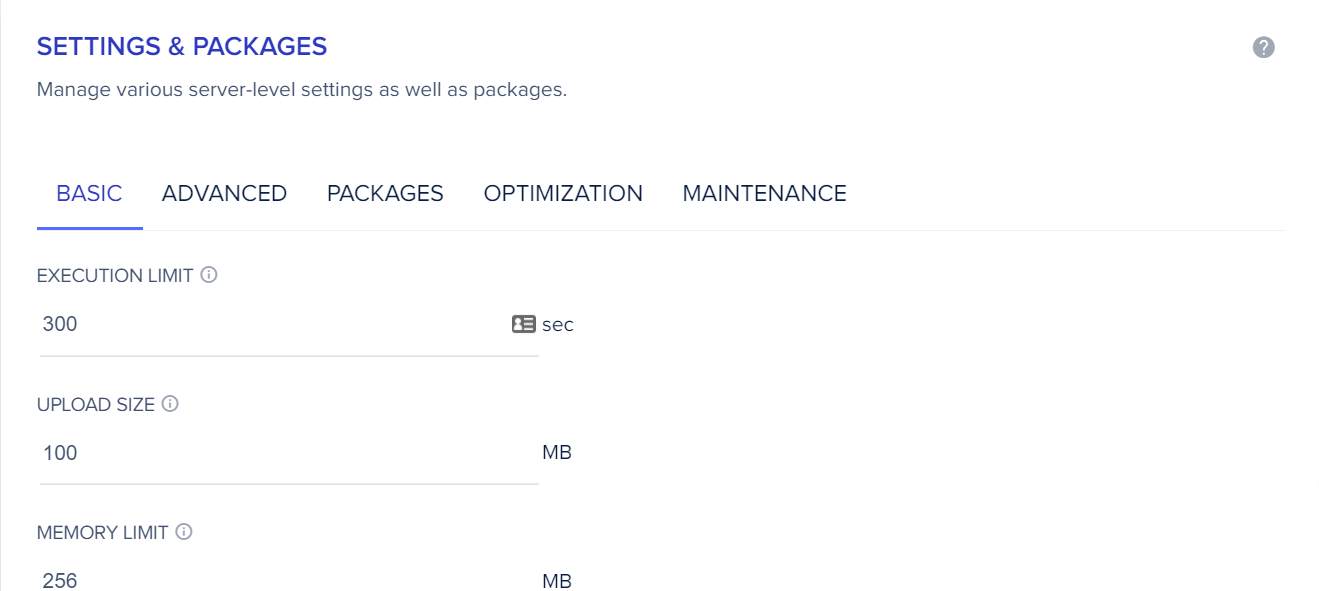Open the Maintenance tab
Viewport: 1319px width, 591px height.
point(764,194)
